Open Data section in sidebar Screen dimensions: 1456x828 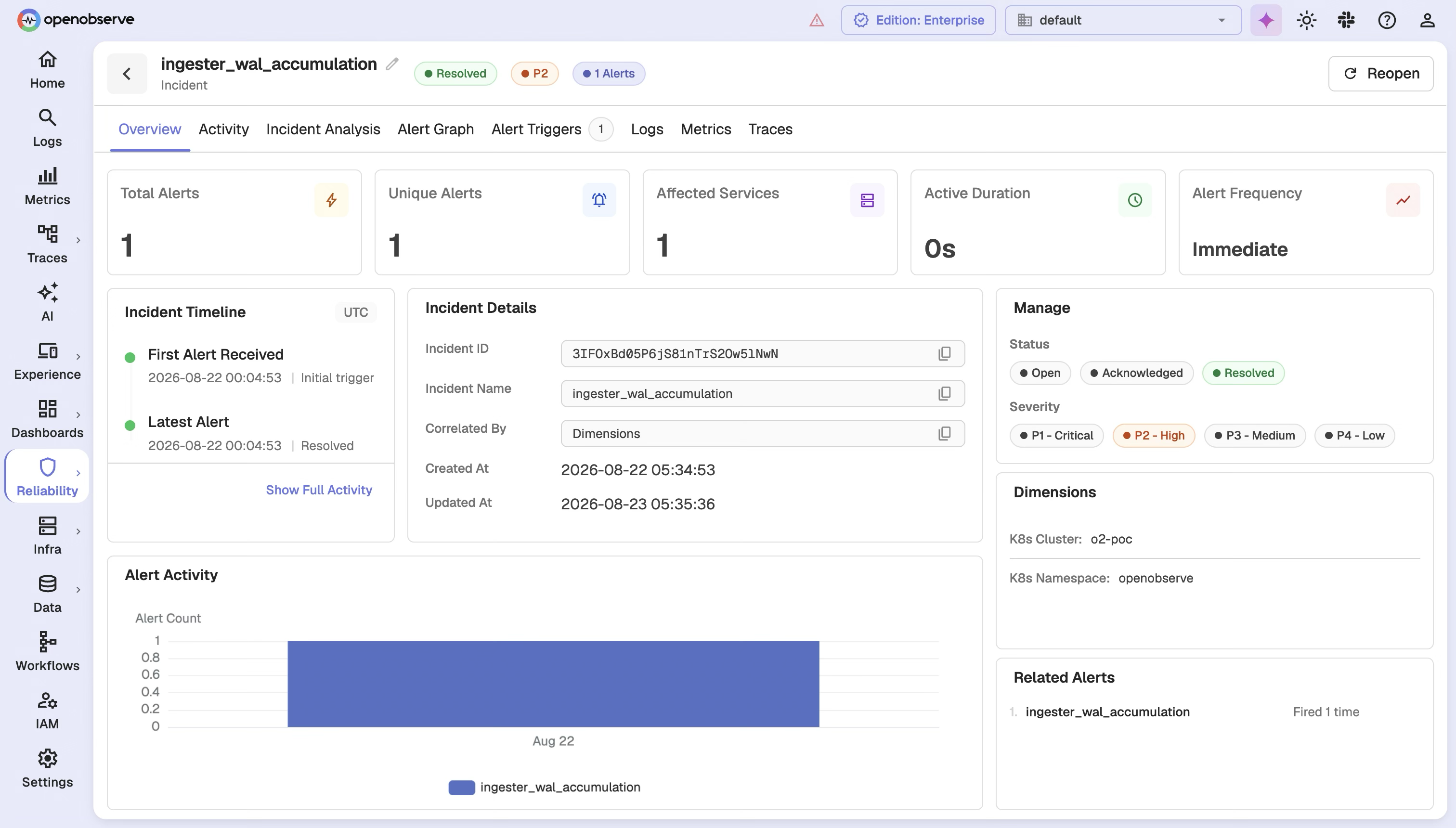pyautogui.click(x=47, y=594)
